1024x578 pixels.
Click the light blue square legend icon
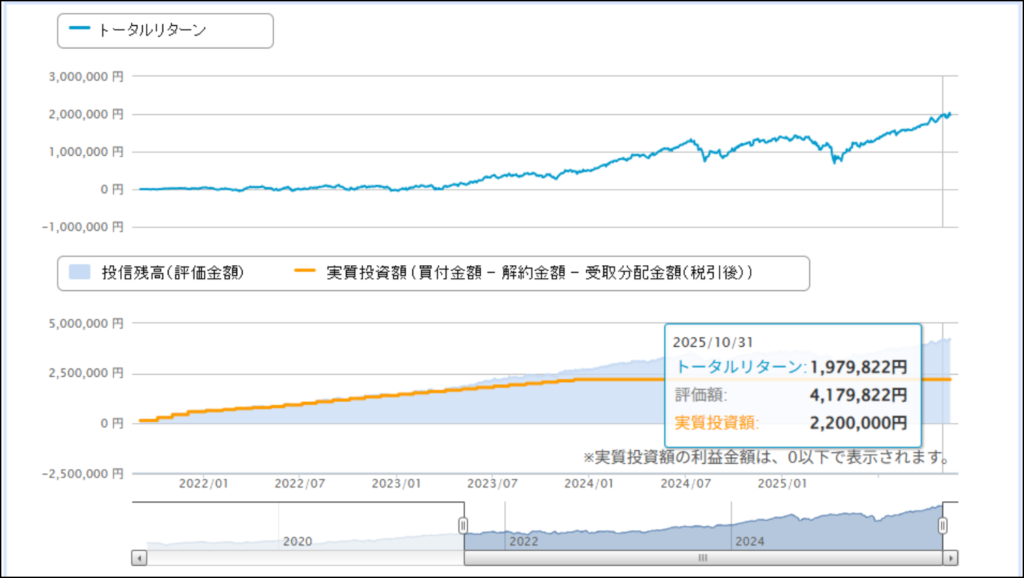pyautogui.click(x=79, y=272)
